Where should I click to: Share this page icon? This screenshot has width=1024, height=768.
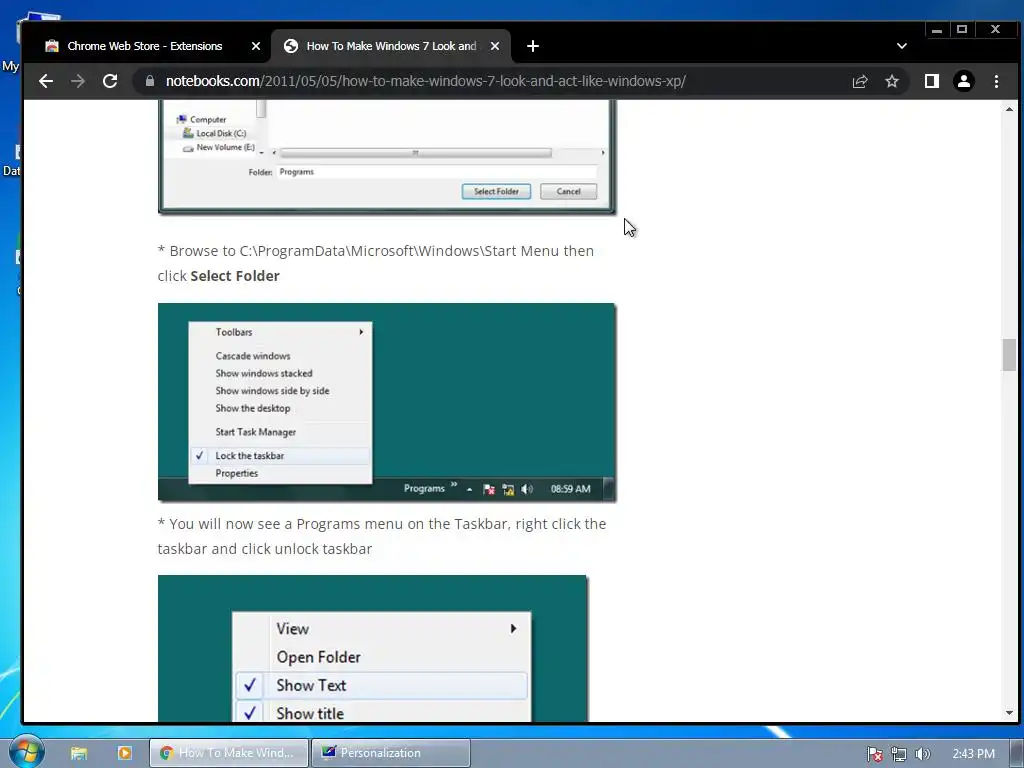click(x=859, y=81)
